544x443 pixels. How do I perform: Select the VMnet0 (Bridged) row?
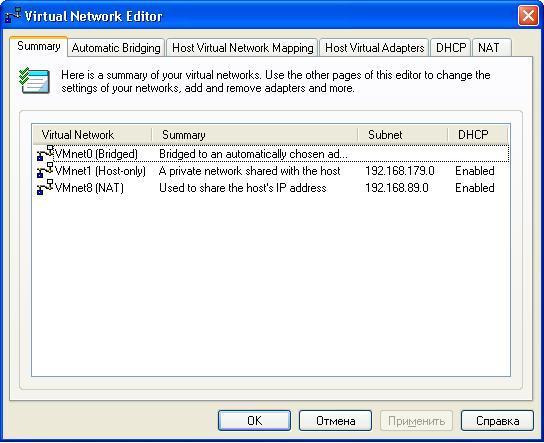[x=272, y=154]
